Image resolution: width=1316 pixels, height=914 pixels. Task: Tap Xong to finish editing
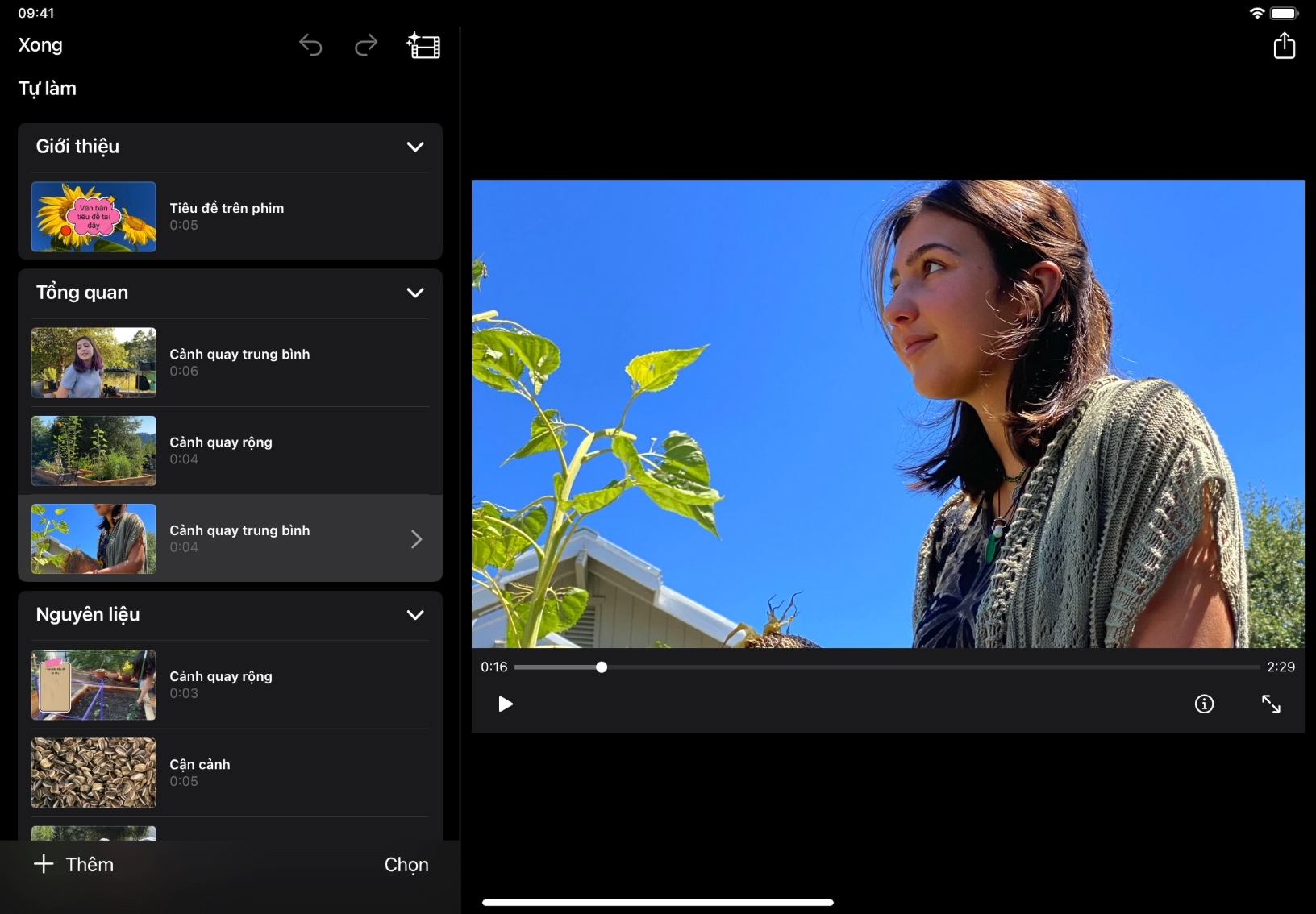pos(40,45)
